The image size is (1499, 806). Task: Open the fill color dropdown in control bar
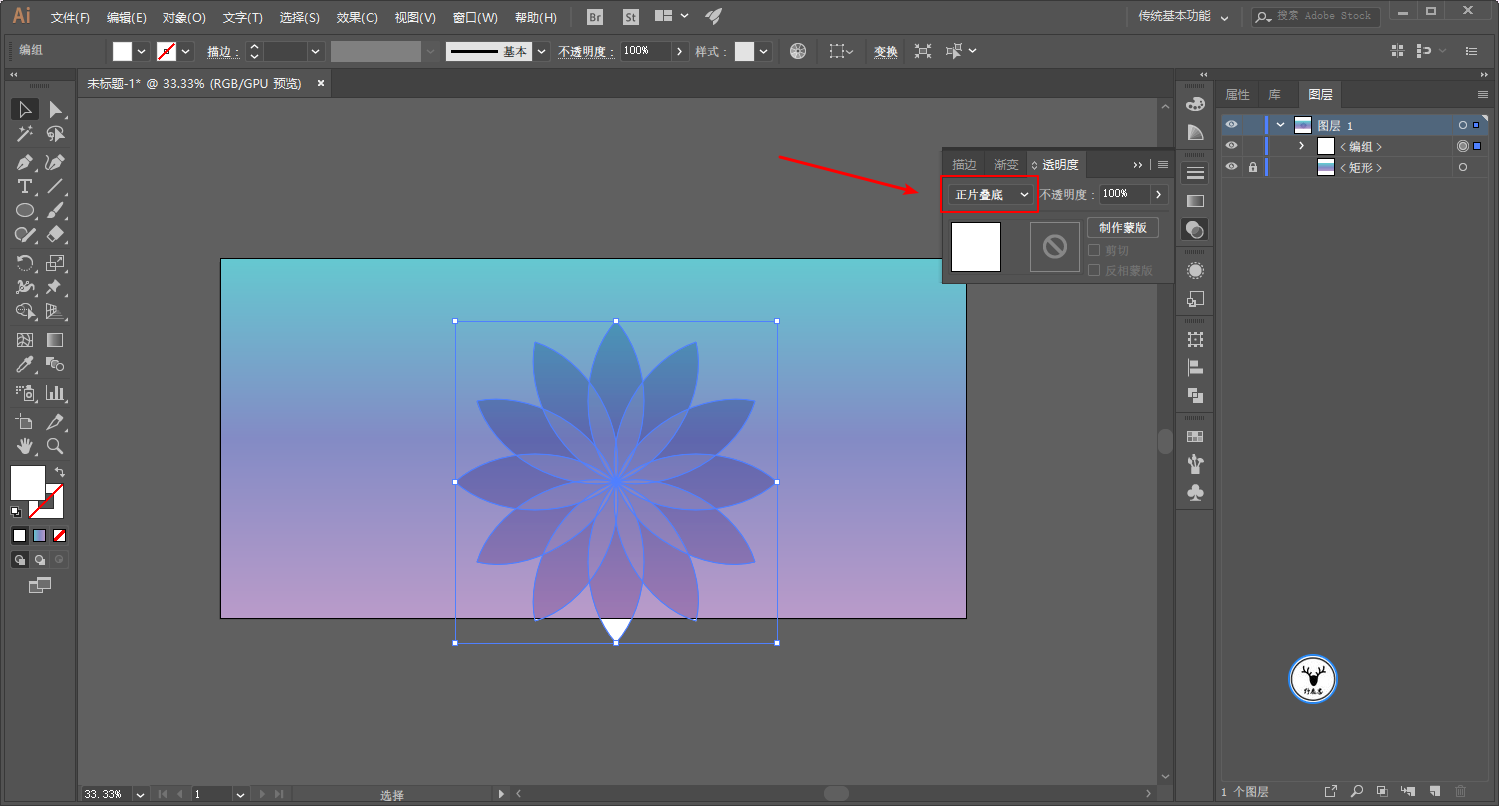pyautogui.click(x=142, y=51)
